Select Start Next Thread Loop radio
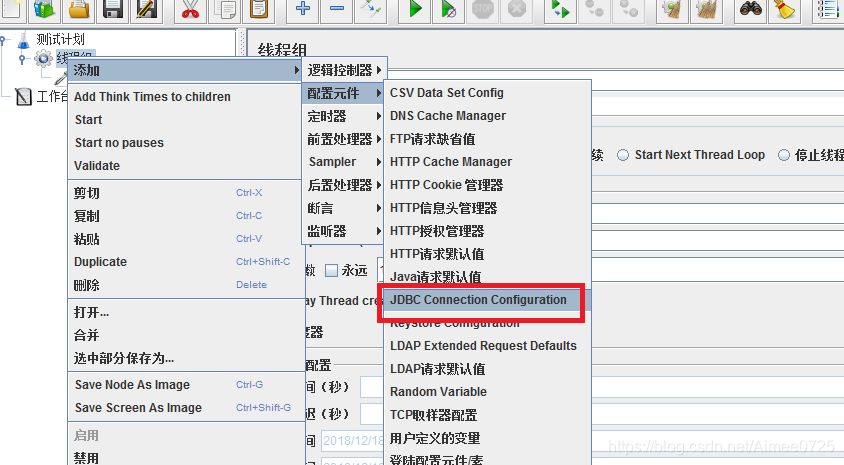 [x=623, y=156]
